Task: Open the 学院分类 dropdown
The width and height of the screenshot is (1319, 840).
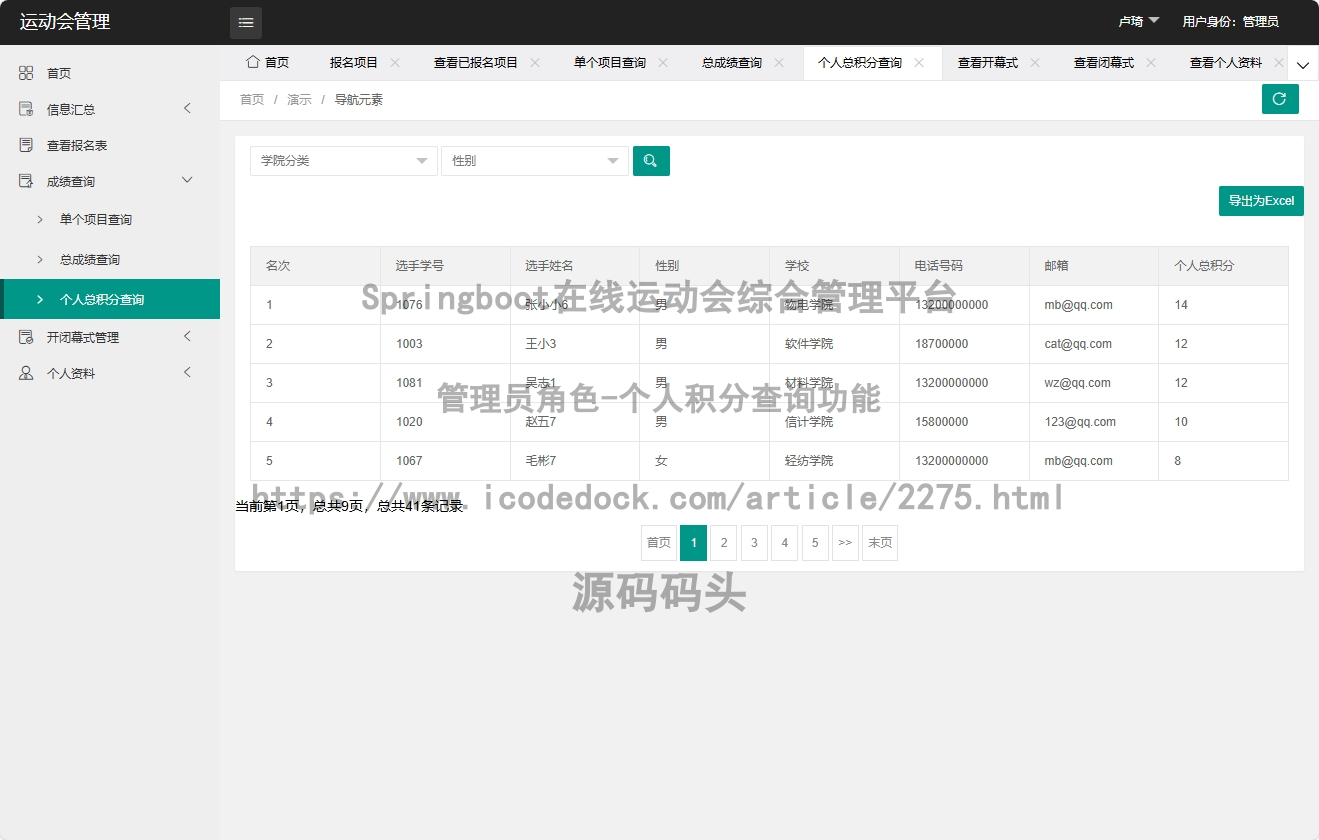Action: (x=343, y=161)
